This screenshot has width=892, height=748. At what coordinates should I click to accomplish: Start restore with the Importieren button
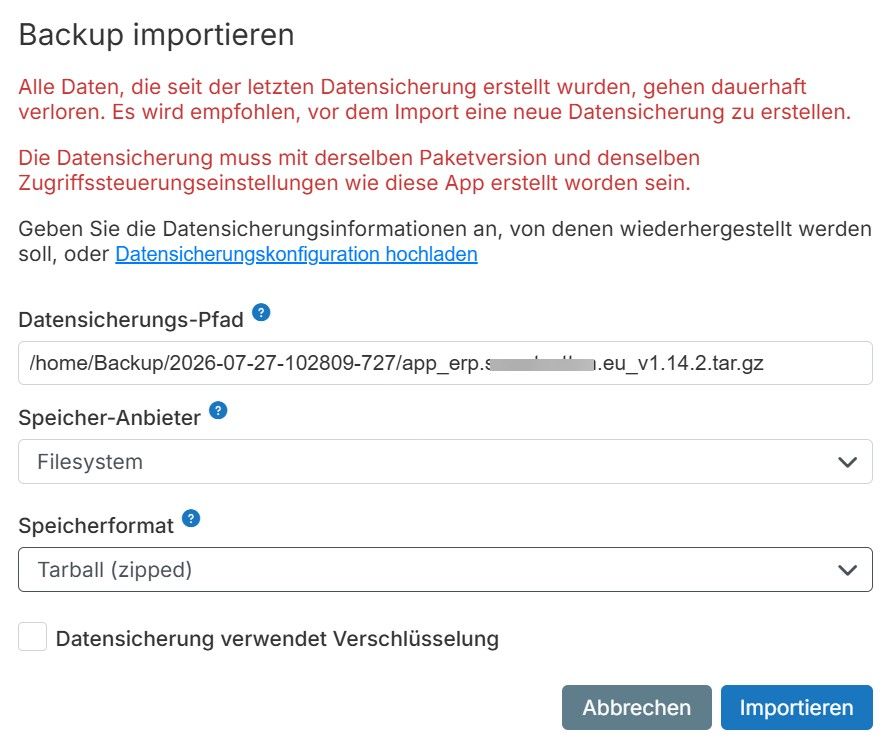click(796, 708)
